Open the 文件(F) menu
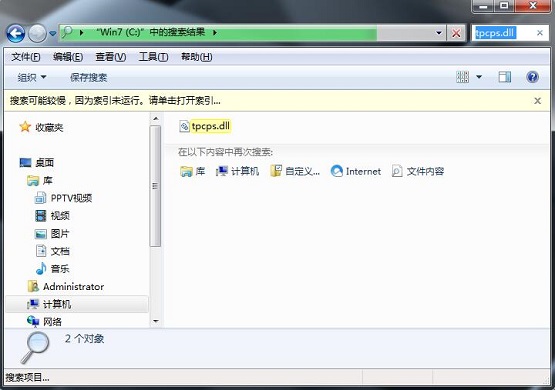The height and width of the screenshot is (390, 555). click(x=25, y=57)
